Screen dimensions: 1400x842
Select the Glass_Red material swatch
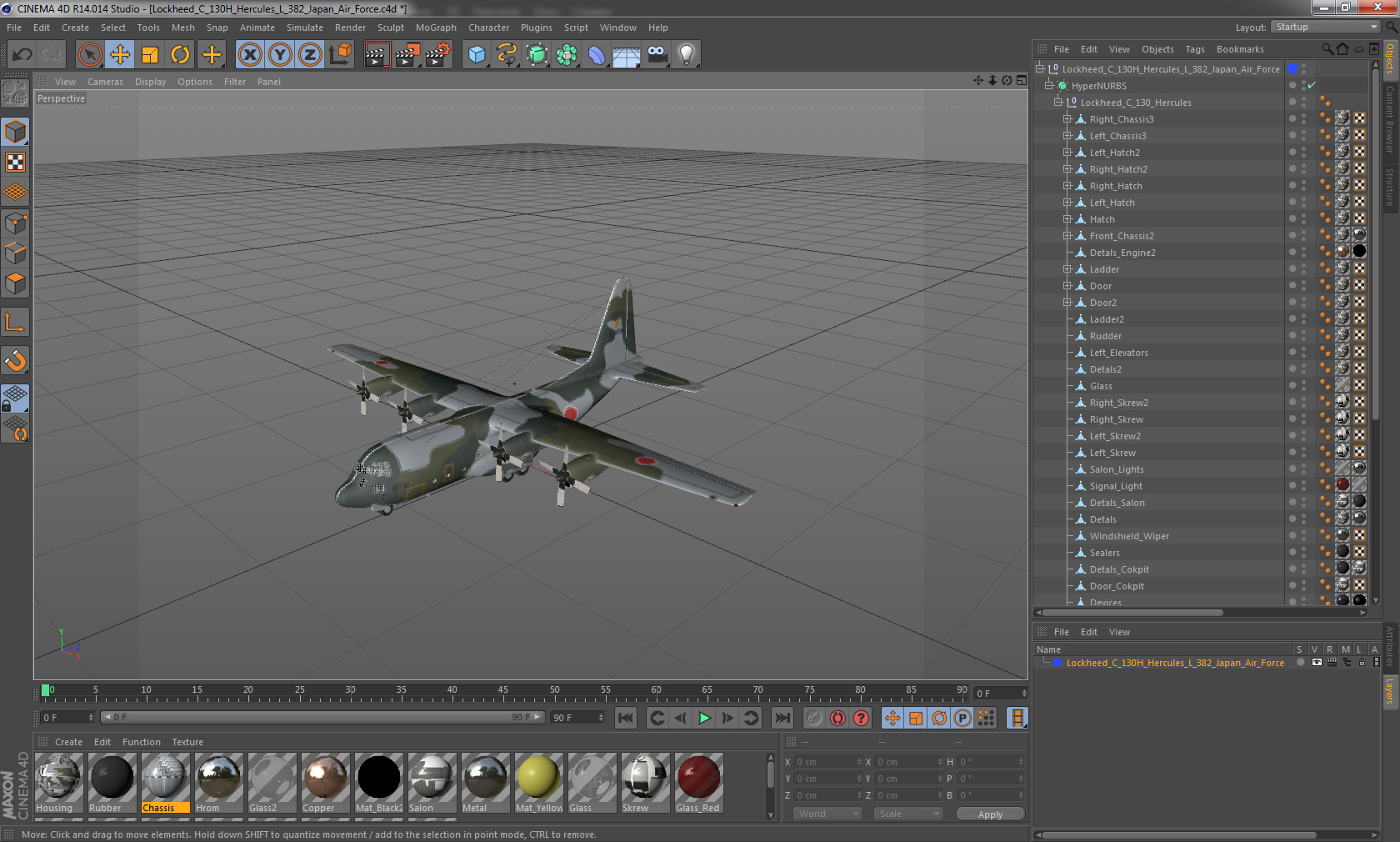pos(698,783)
